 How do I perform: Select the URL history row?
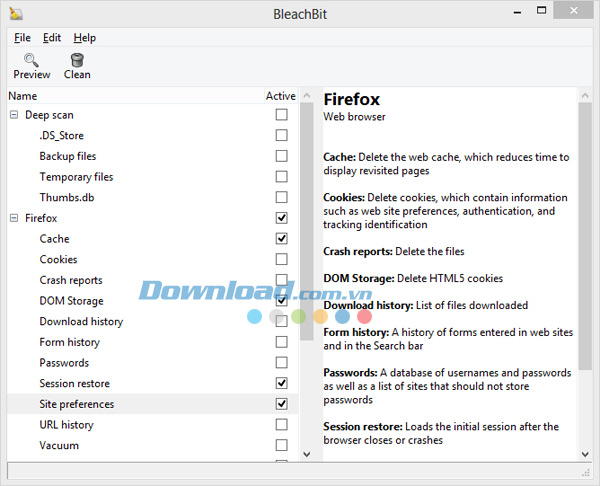point(153,424)
